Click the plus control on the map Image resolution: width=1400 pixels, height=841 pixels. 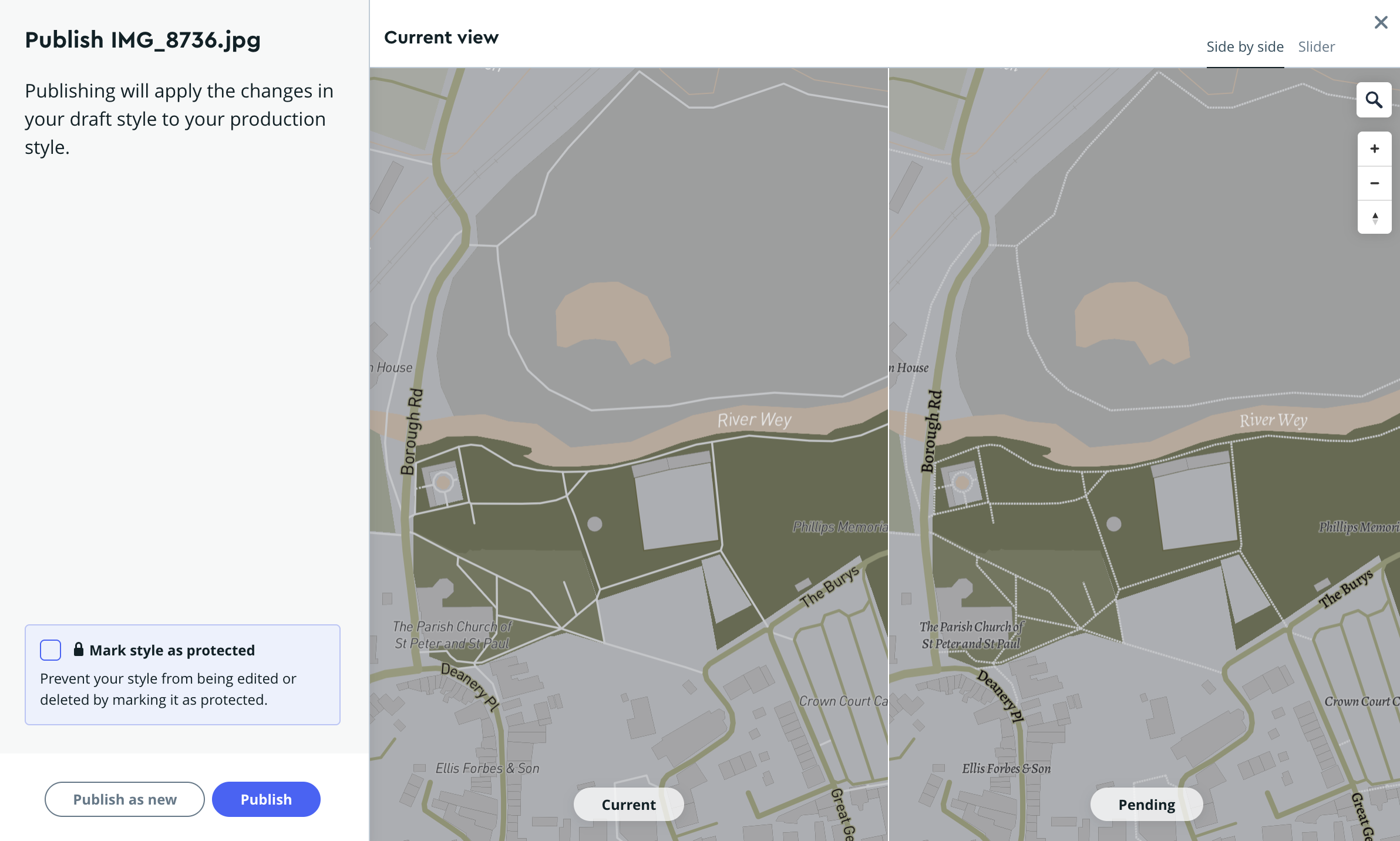click(1374, 149)
